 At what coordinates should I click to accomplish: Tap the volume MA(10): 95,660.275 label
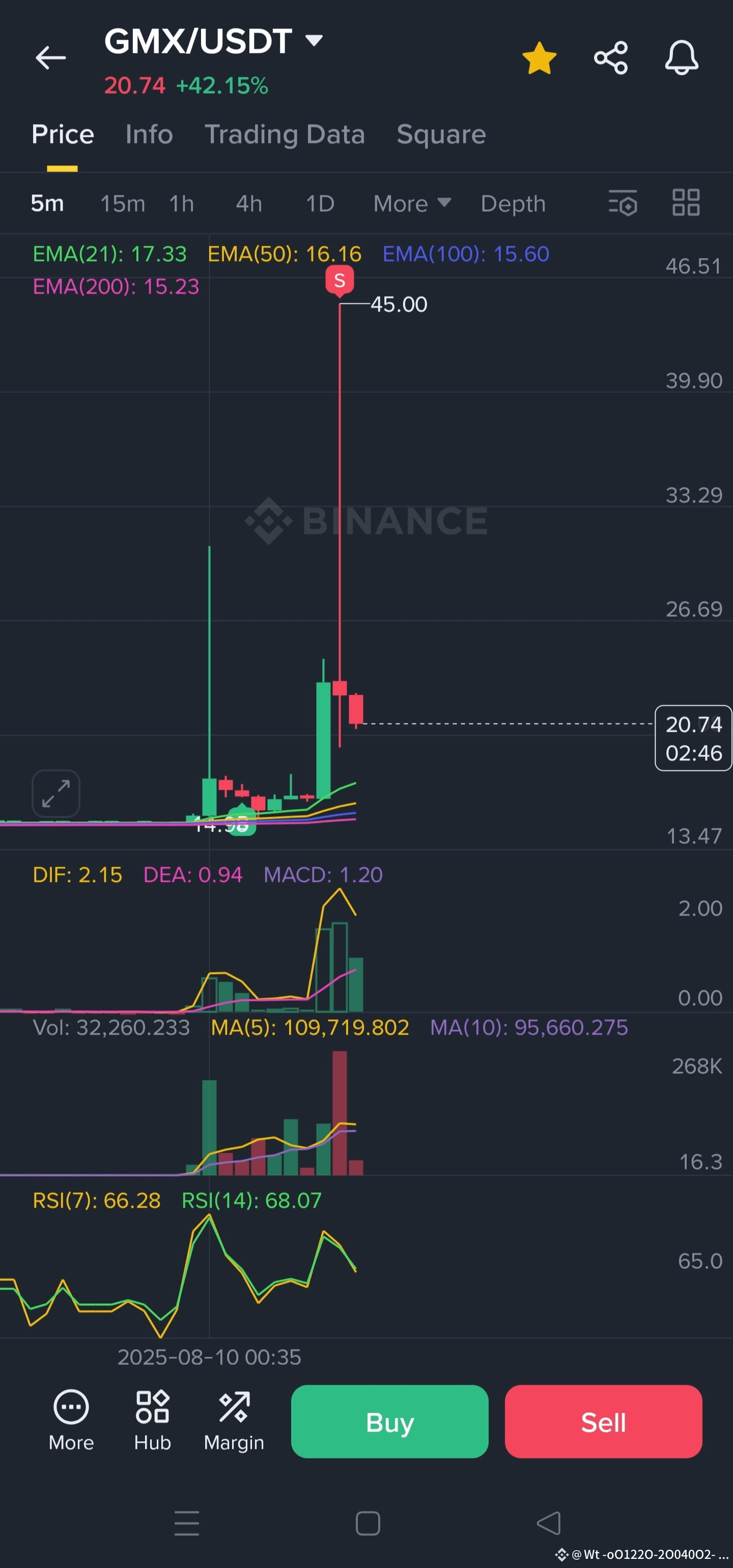pos(529,1028)
